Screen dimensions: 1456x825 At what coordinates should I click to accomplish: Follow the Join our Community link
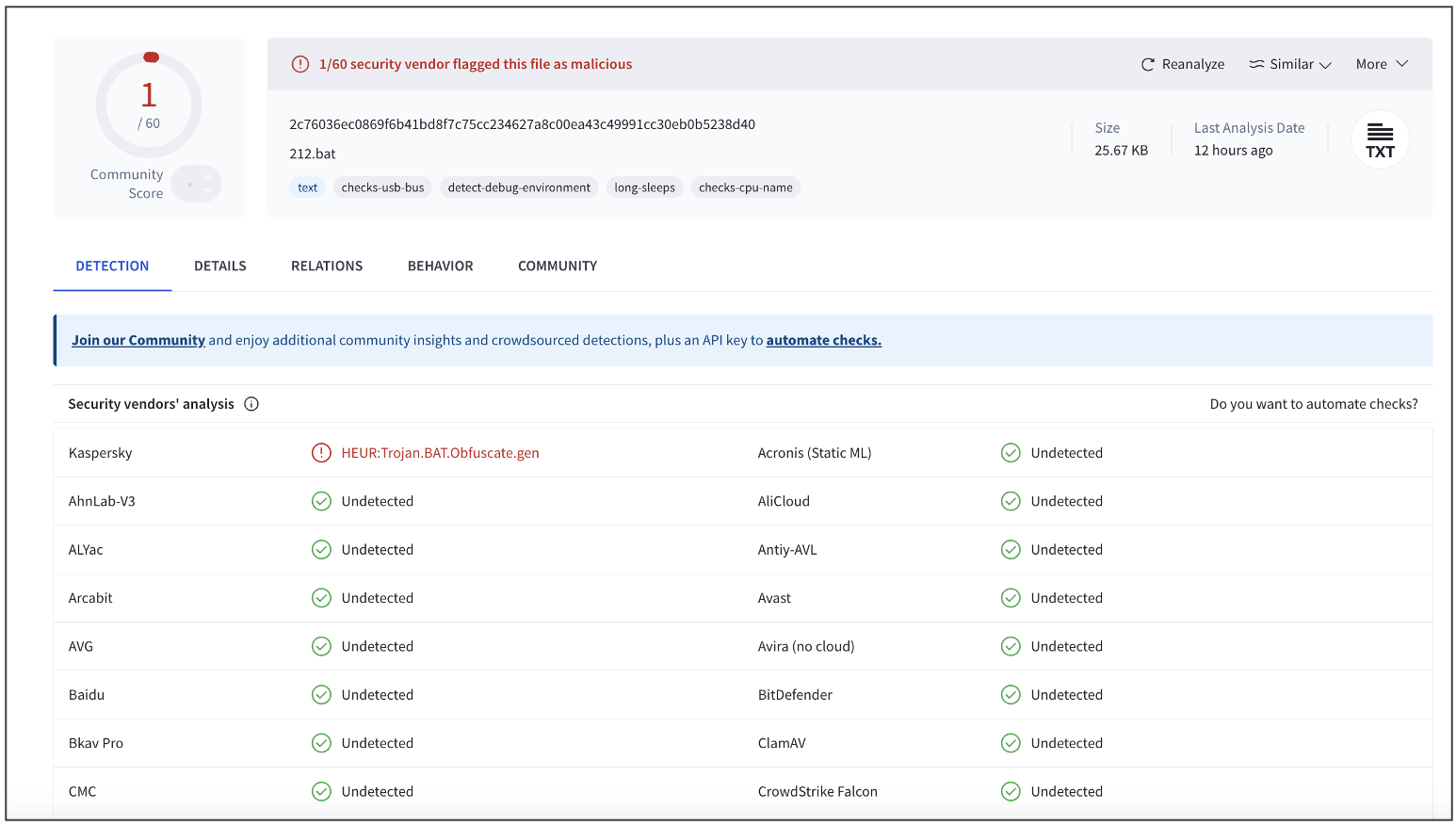tap(138, 340)
